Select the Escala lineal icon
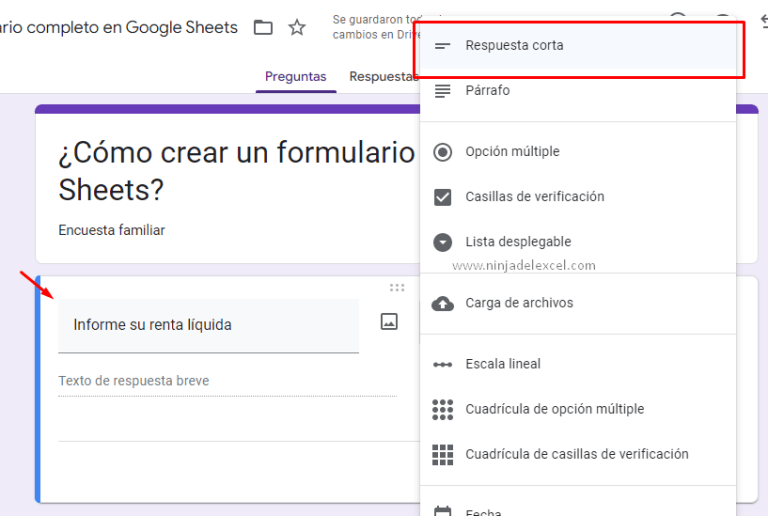This screenshot has width=768, height=516. pyautogui.click(x=443, y=364)
